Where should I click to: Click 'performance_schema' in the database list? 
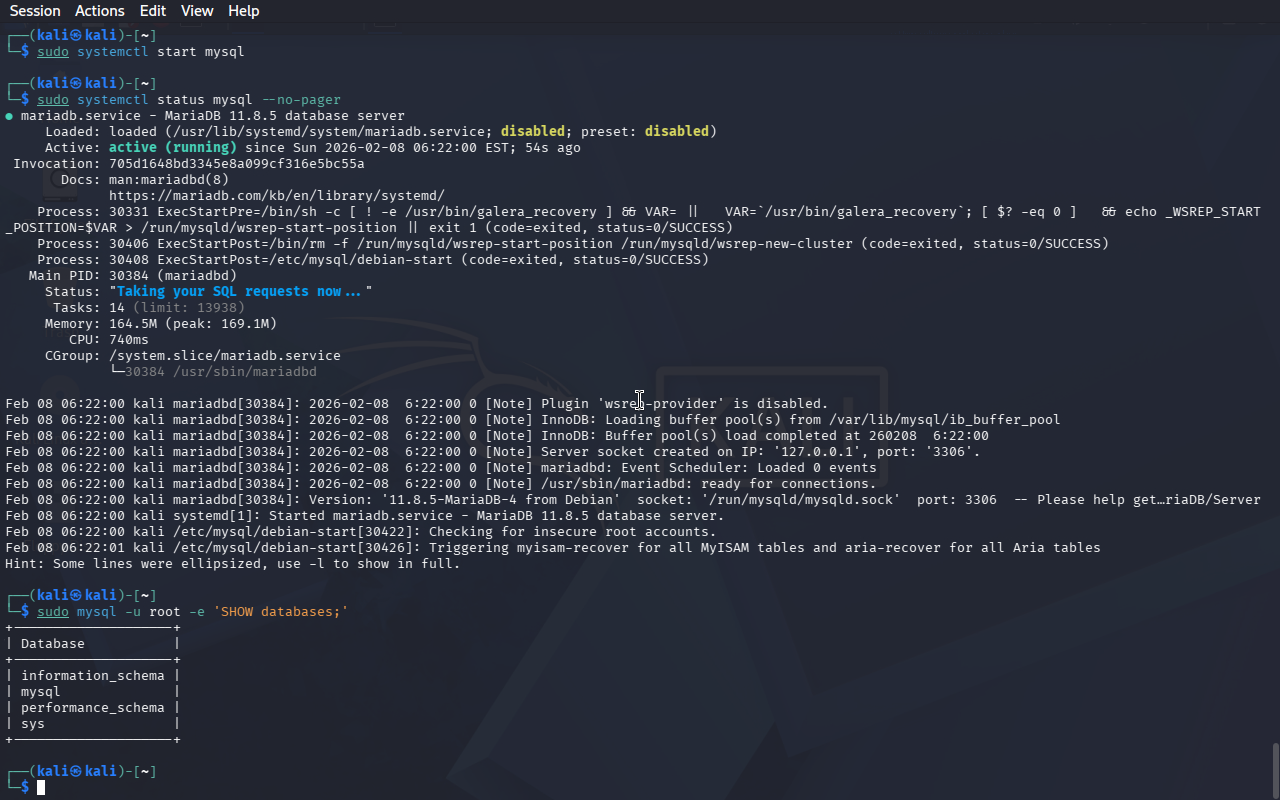coord(92,708)
